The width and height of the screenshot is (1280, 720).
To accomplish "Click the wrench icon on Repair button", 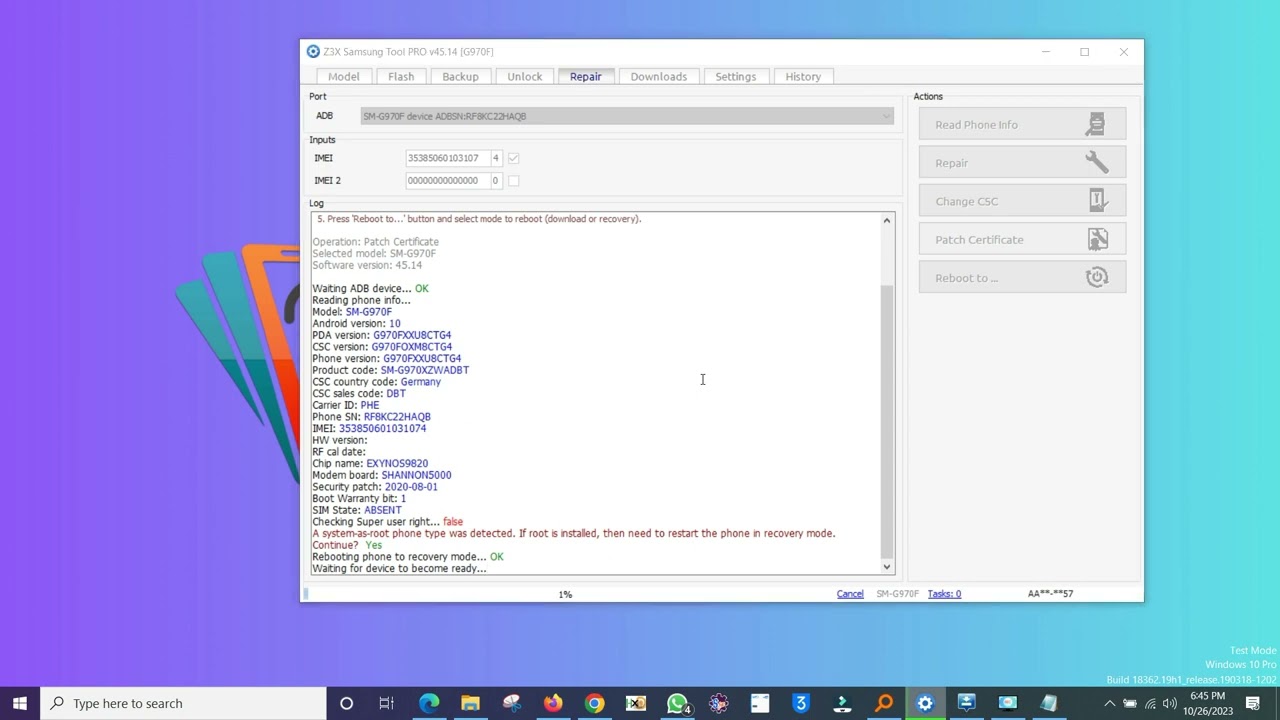I will [x=1096, y=163].
